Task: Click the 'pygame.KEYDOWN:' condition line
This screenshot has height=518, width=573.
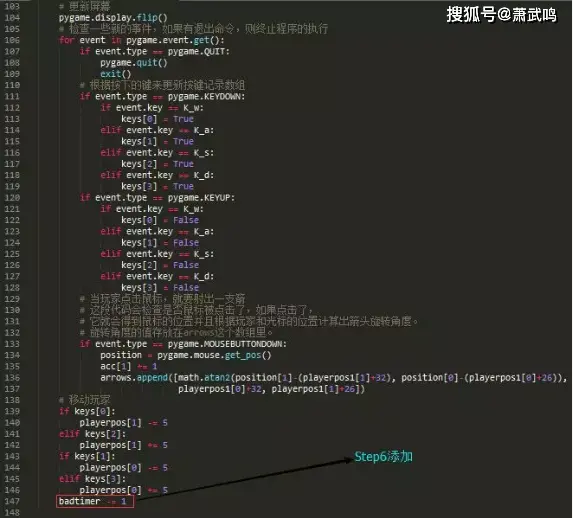Action: 162,97
